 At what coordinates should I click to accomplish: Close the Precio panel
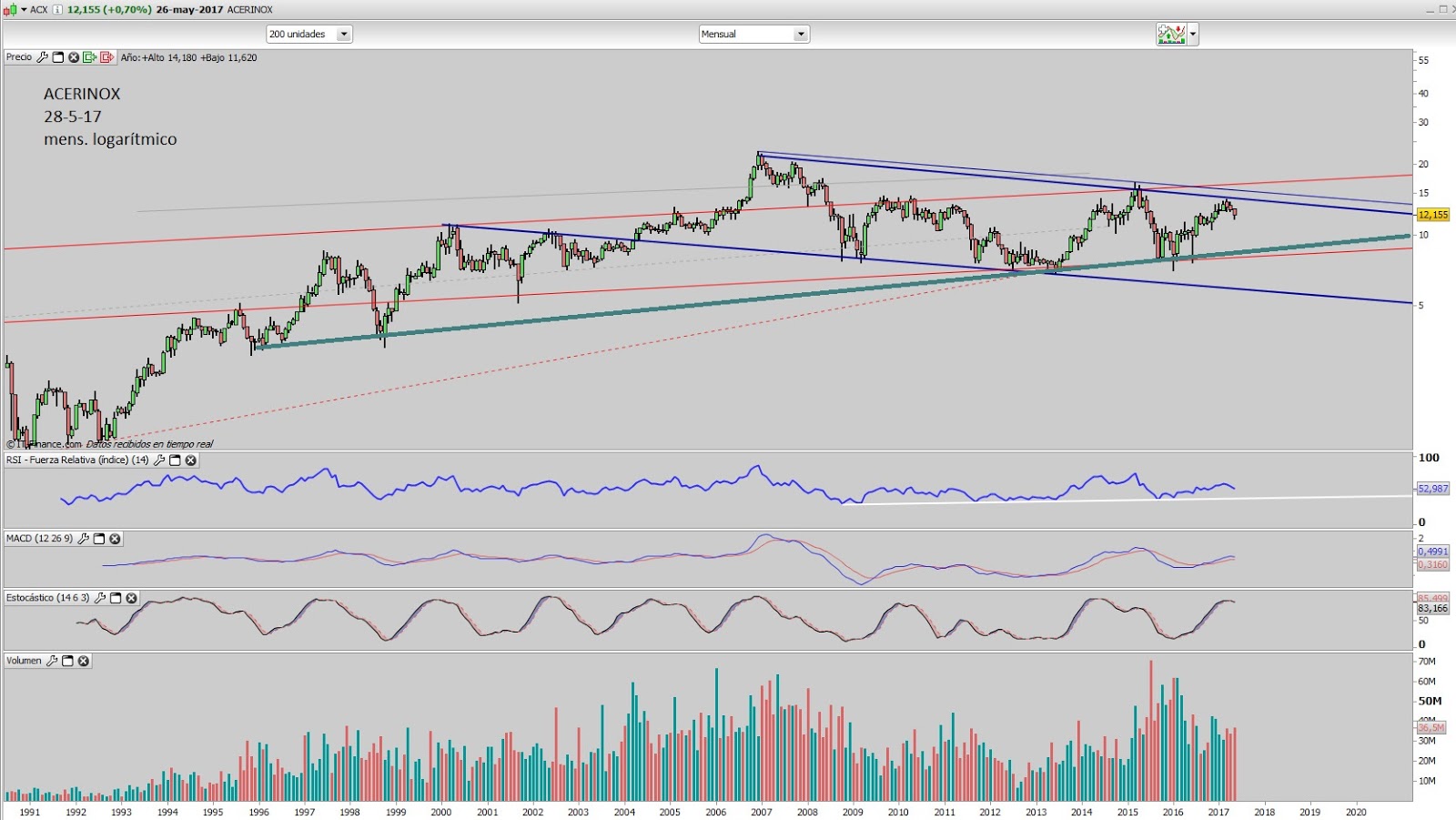coord(74,57)
